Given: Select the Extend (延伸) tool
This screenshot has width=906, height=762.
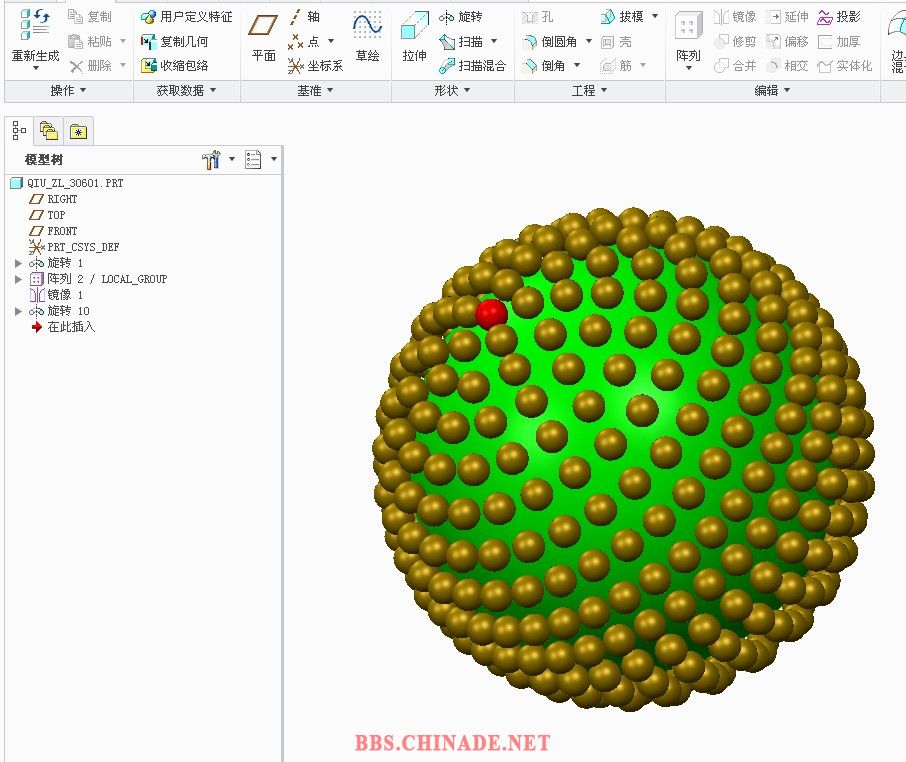Looking at the screenshot, I should click(787, 17).
